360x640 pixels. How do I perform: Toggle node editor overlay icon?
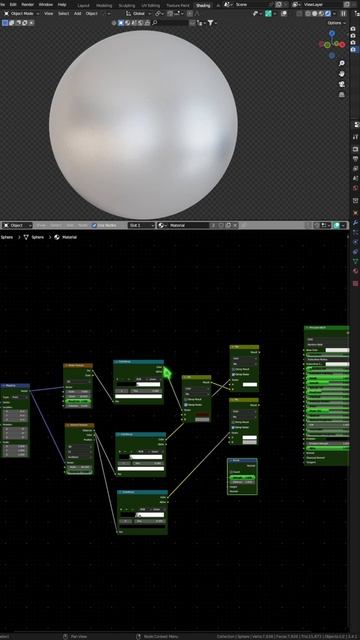point(336,225)
